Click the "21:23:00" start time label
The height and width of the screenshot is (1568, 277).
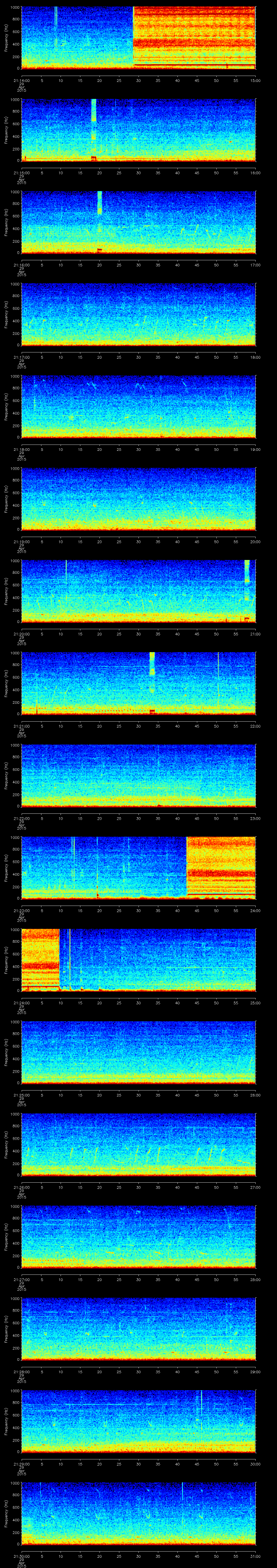click(x=21, y=910)
